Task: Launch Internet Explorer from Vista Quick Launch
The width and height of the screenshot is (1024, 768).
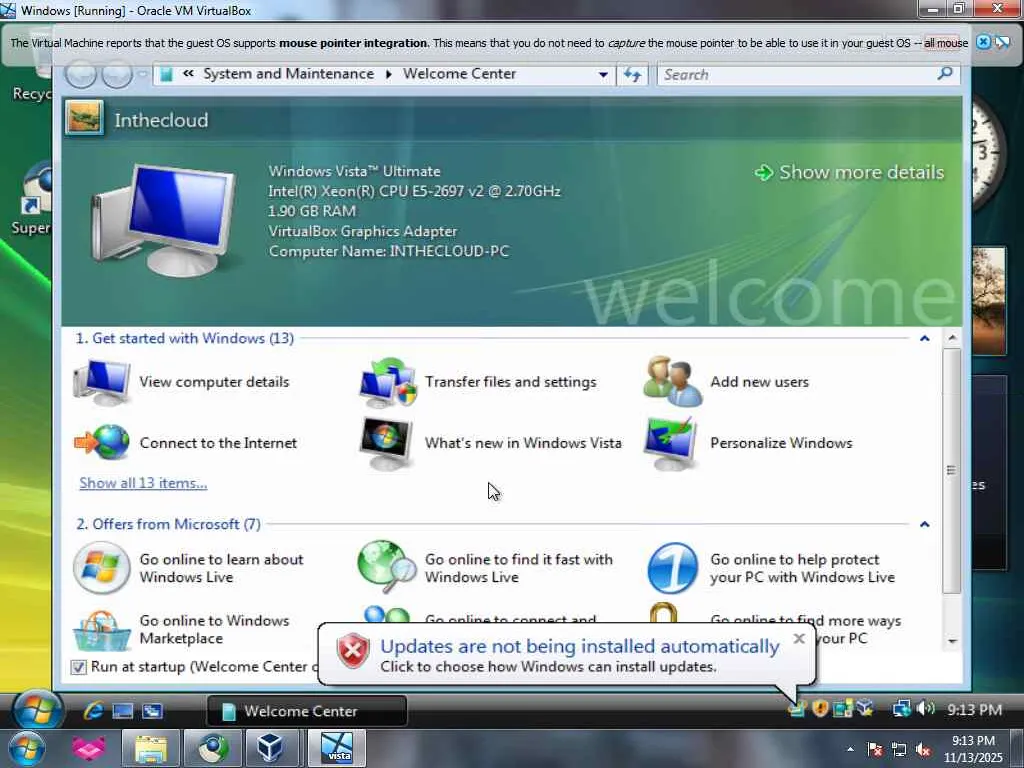Action: pos(93,711)
